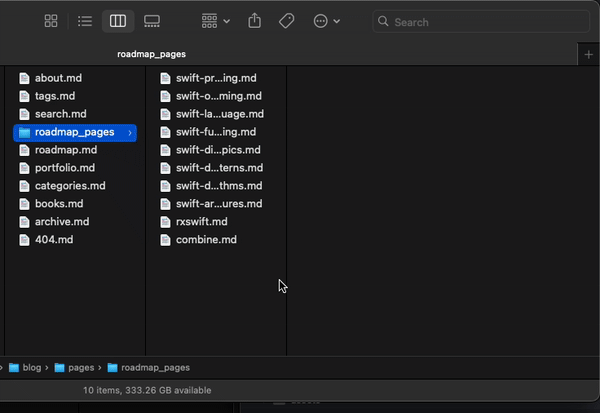
Task: Click pages folder in path bar
Action: coord(81,368)
